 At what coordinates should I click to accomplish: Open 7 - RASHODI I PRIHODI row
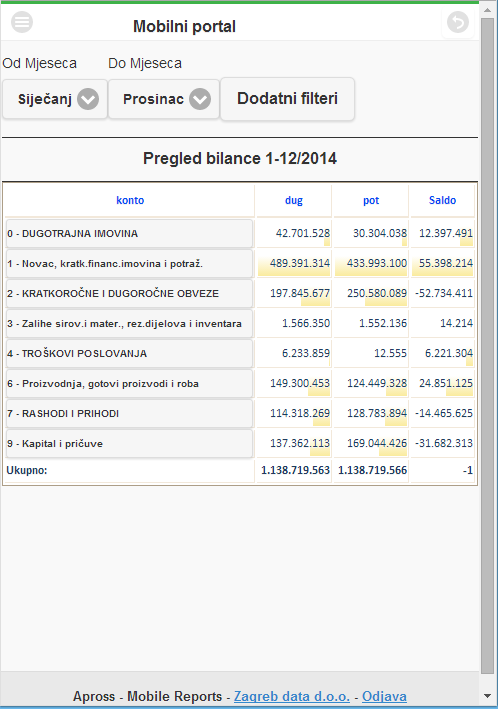click(x=129, y=413)
